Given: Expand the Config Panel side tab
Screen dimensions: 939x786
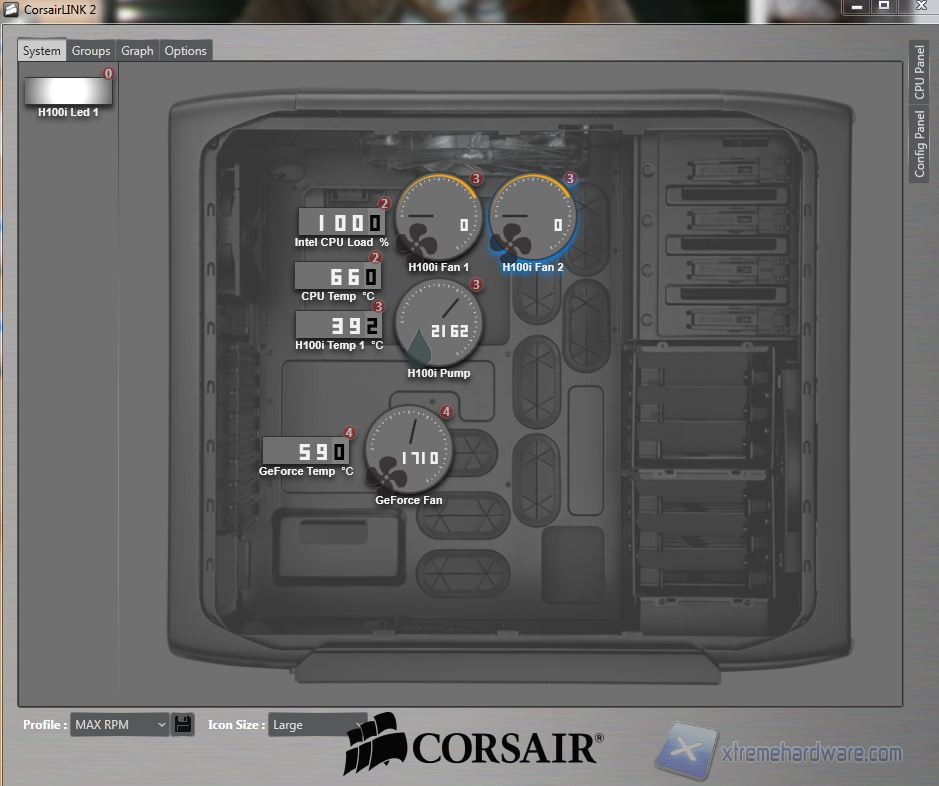Looking at the screenshot, I should tap(920, 144).
